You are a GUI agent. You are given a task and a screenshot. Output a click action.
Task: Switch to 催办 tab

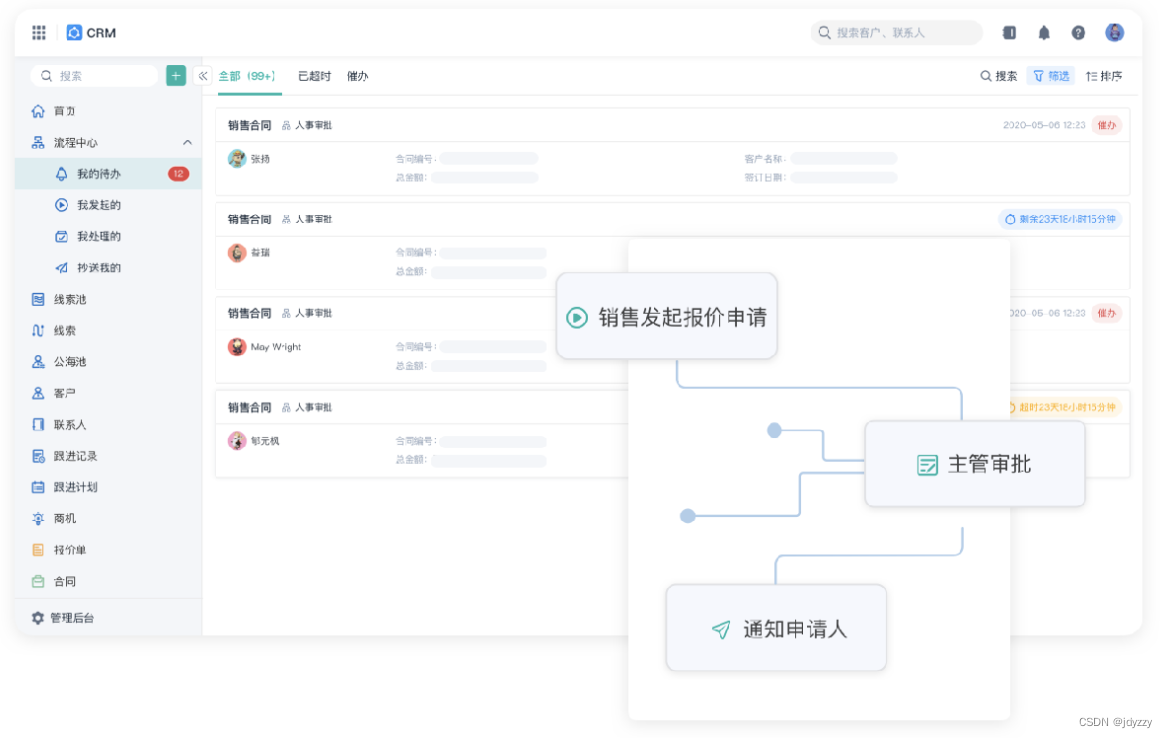coord(358,76)
